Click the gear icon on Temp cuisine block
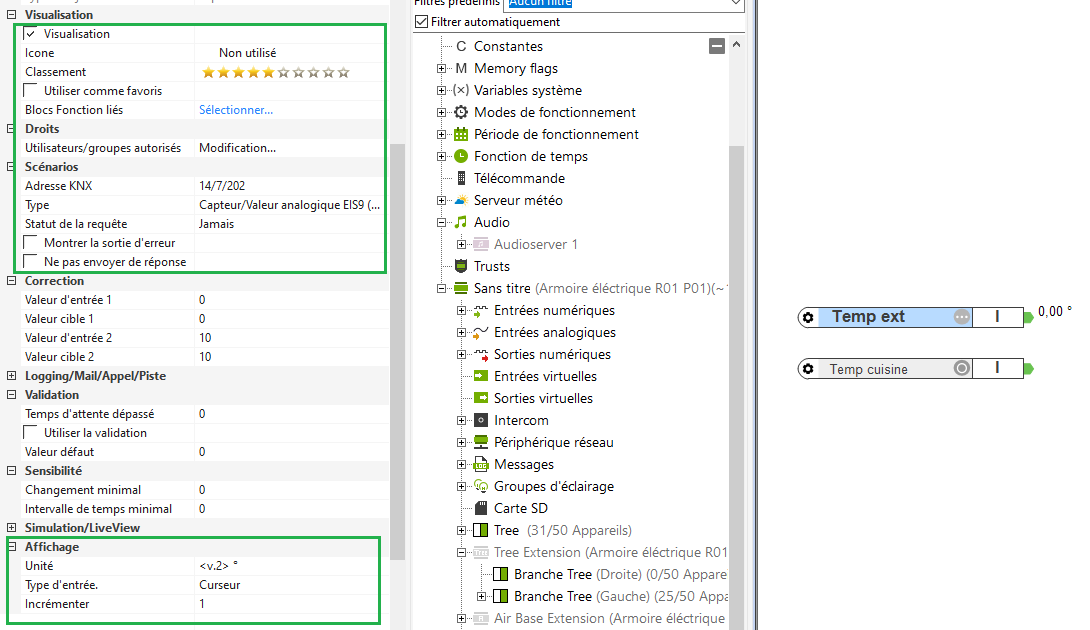The height and width of the screenshot is (630, 1090). (808, 369)
